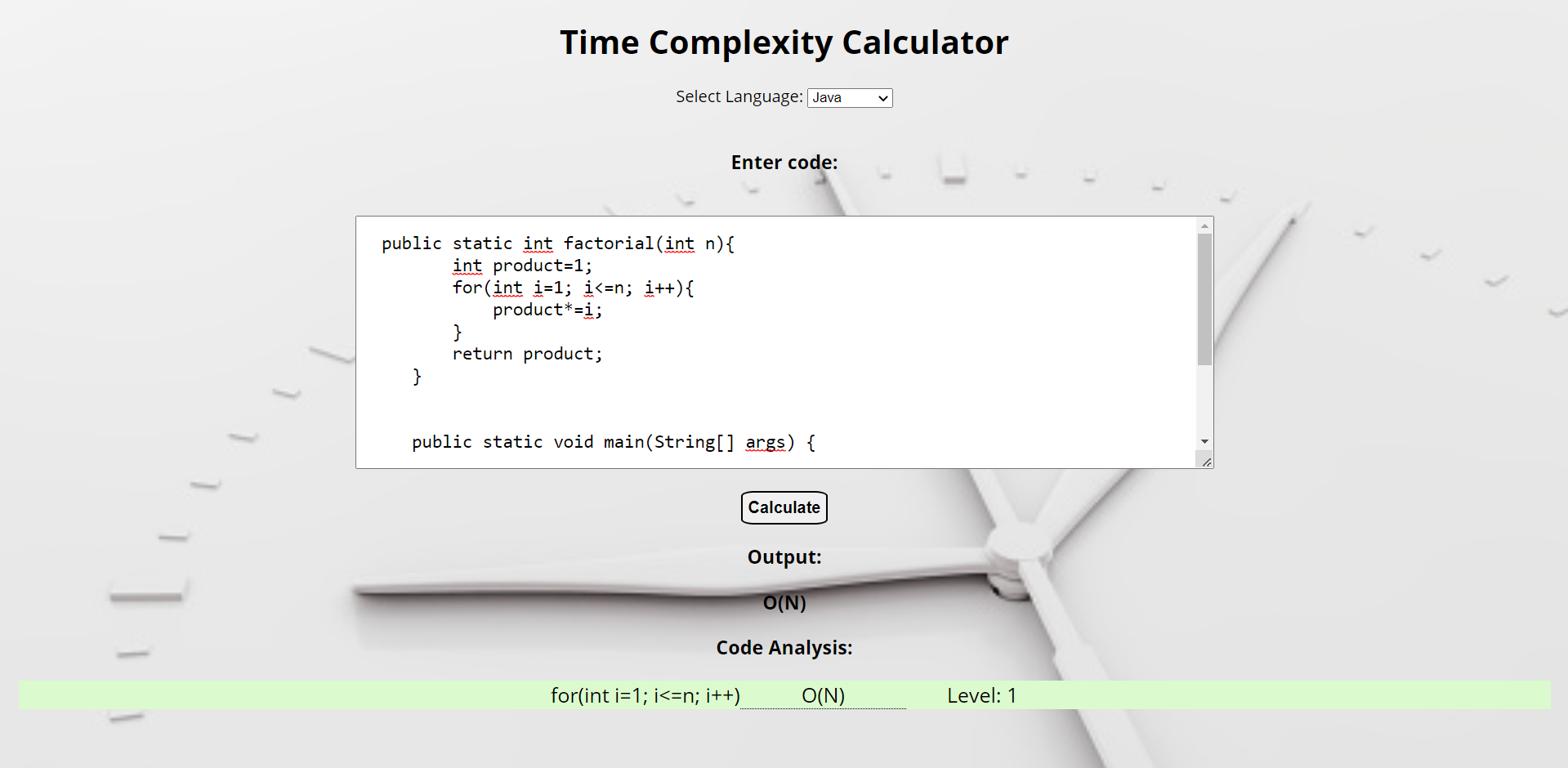Place cursor on the main method line

click(x=613, y=442)
